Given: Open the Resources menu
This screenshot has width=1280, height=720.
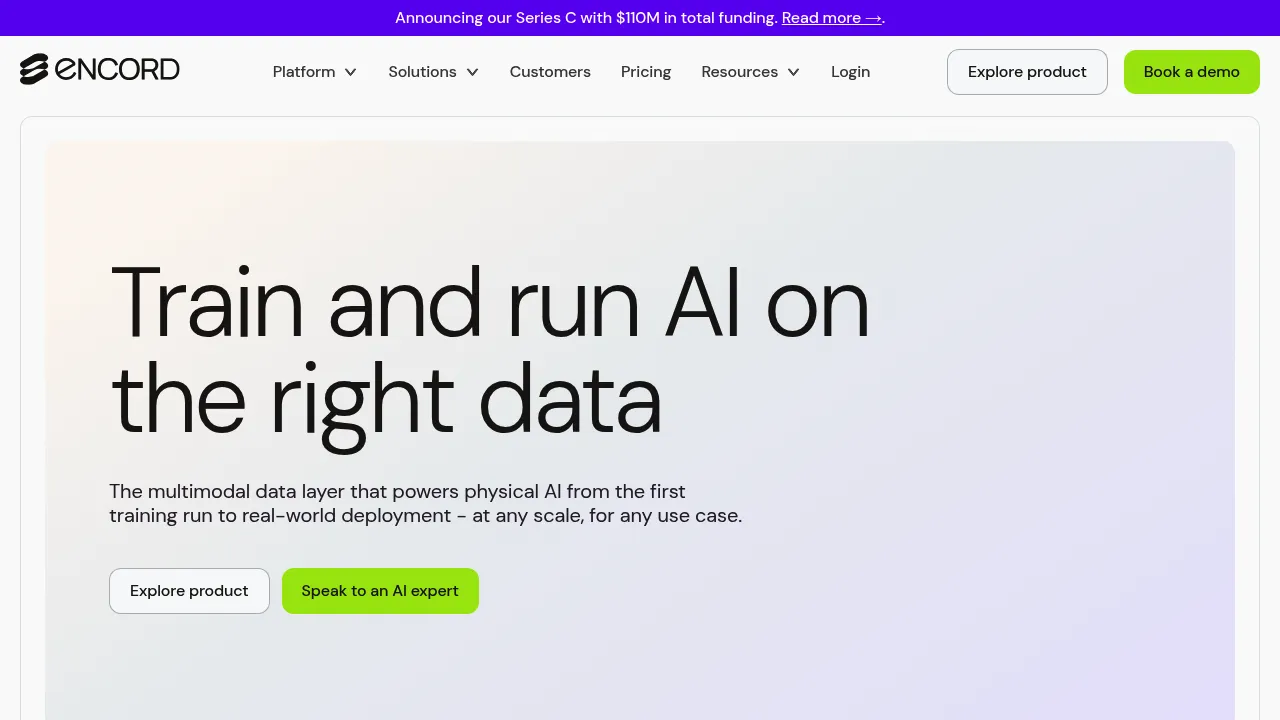Looking at the screenshot, I should click(x=739, y=72).
